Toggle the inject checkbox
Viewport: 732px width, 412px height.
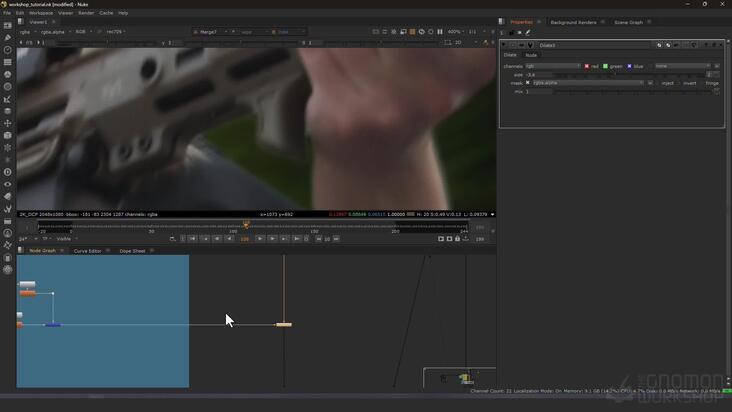click(659, 83)
